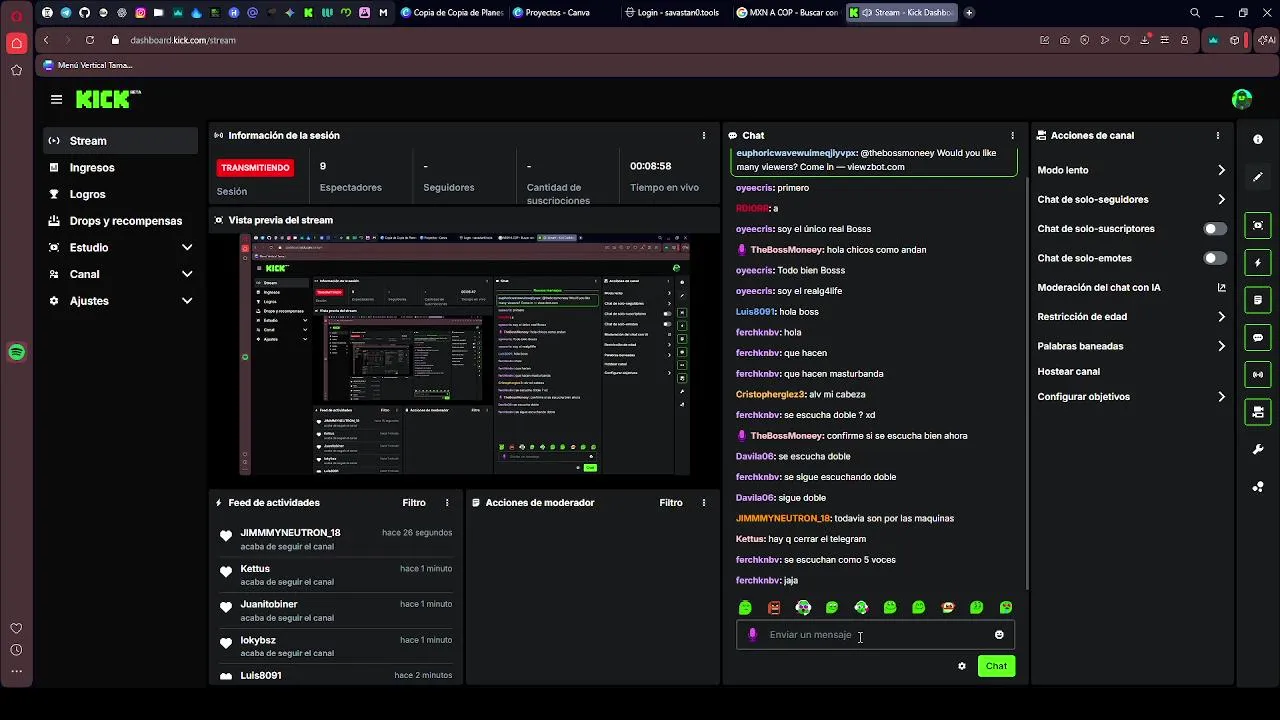Viewport: 1280px width, 720px height.
Task: Click the three-dots cluster icon in the right toolbar
Action: tap(1258, 487)
